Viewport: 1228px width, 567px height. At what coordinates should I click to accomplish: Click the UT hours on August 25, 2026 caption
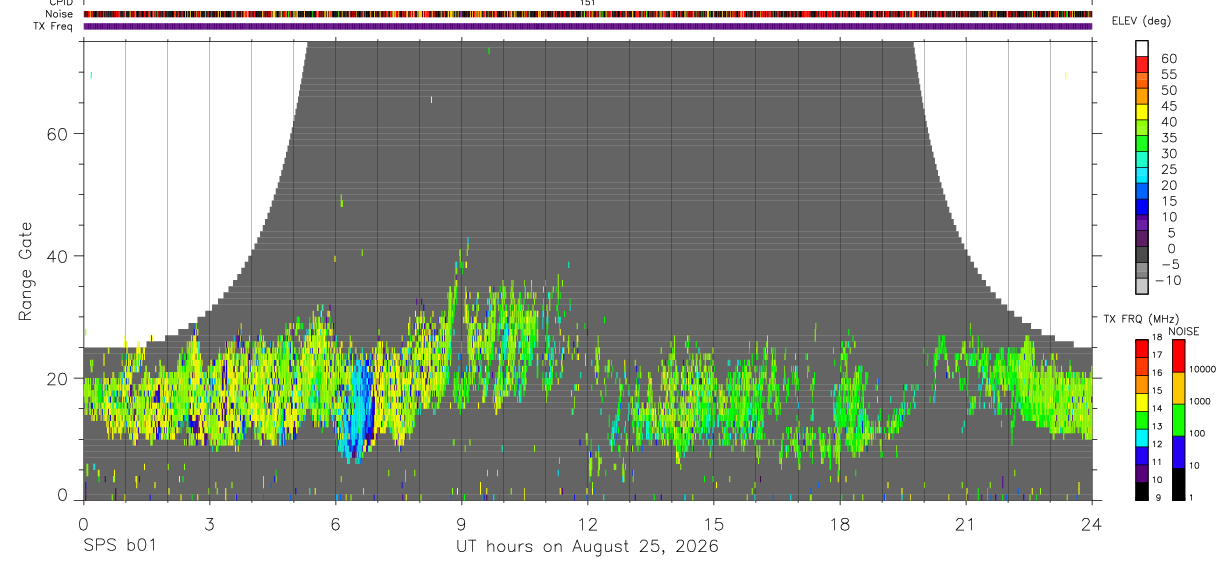(x=588, y=546)
